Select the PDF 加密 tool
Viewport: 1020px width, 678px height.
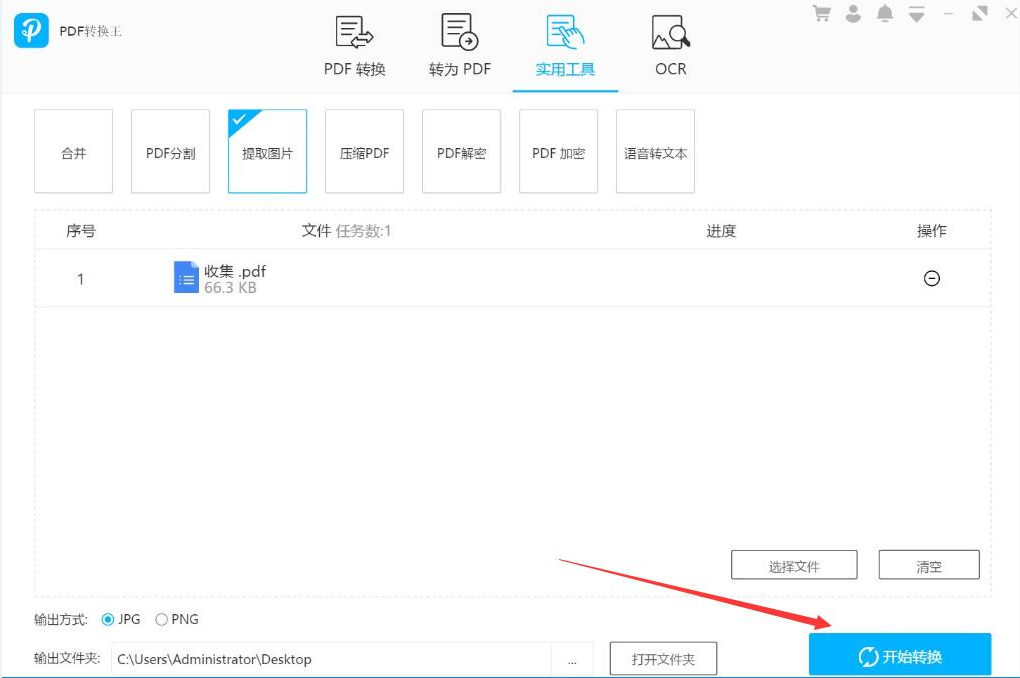pyautogui.click(x=558, y=152)
